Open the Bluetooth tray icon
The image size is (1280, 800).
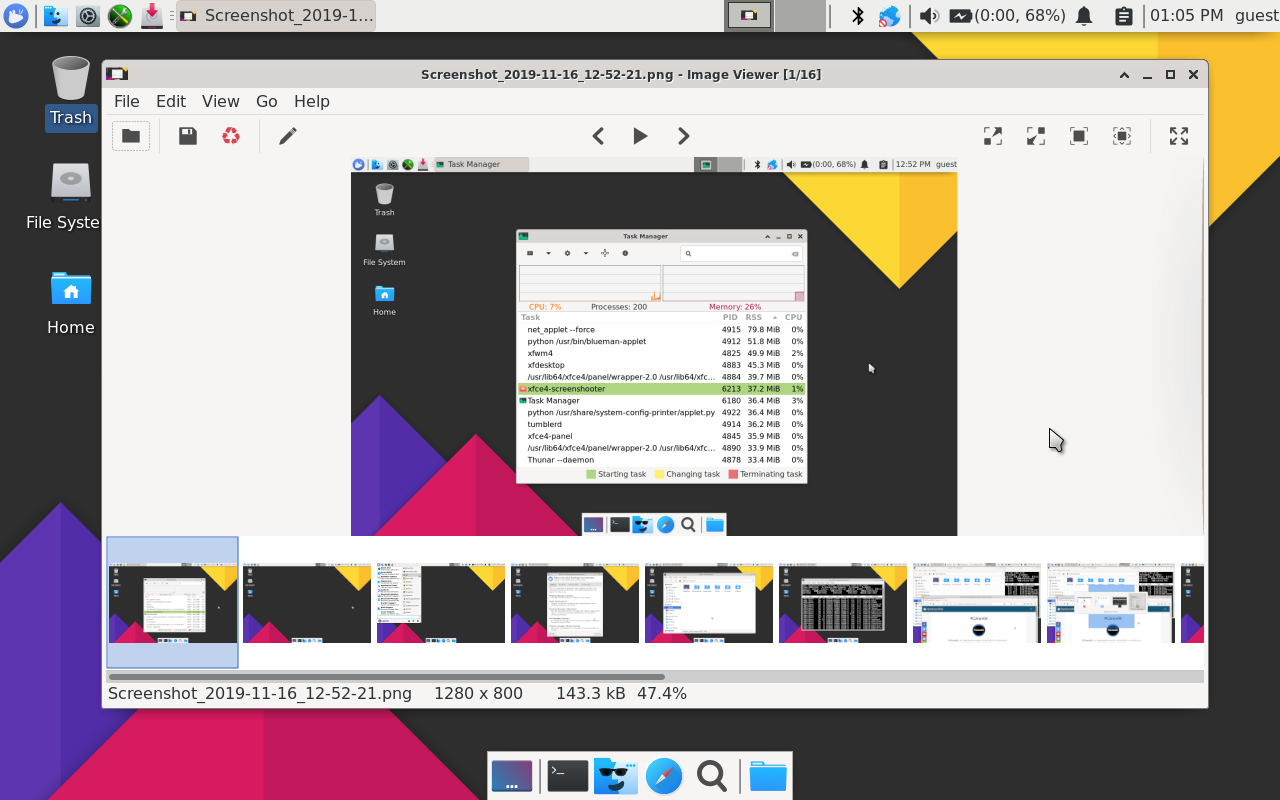857,15
